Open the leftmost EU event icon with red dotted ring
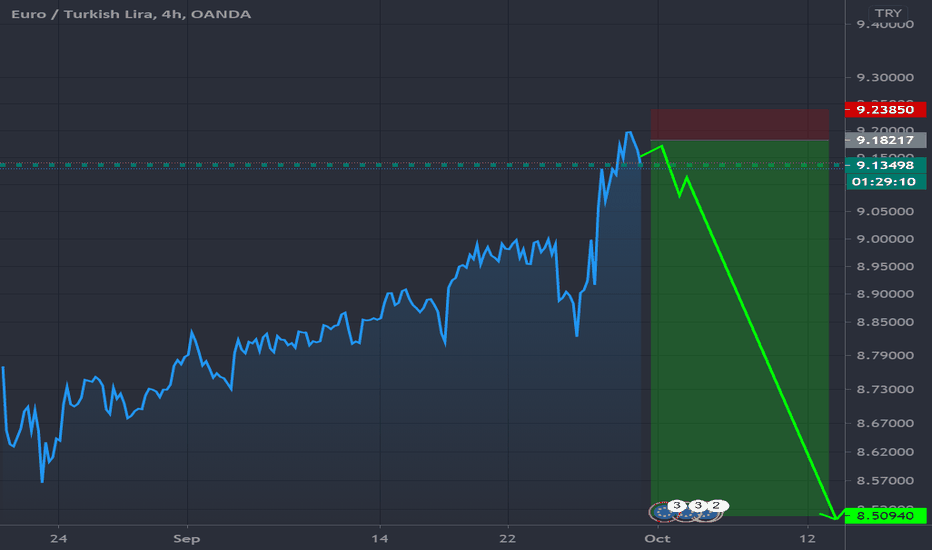 coord(663,512)
